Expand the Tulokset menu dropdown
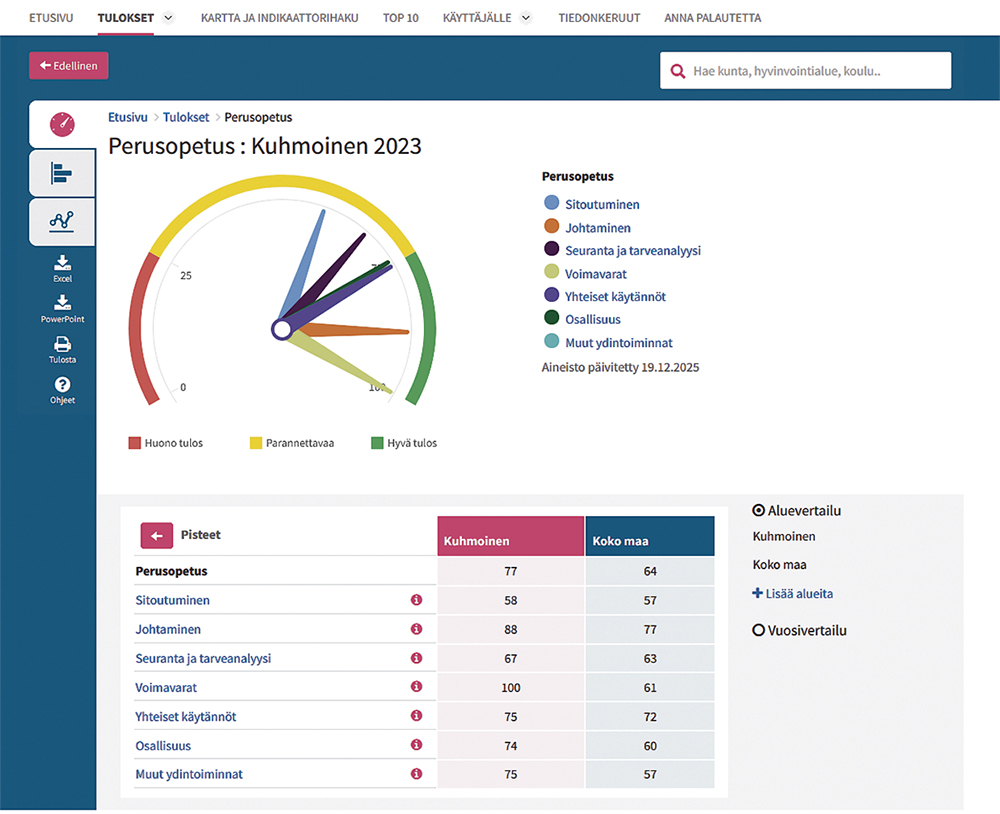 tap(167, 18)
